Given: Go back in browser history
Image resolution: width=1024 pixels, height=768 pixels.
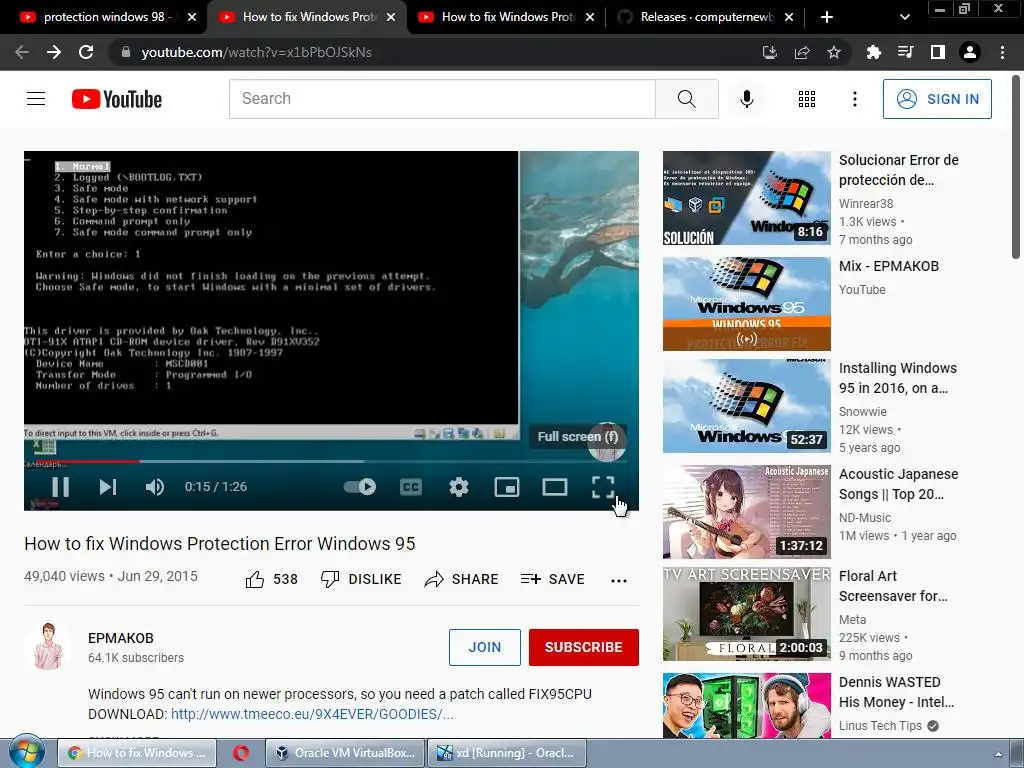Looking at the screenshot, I should 22,52.
